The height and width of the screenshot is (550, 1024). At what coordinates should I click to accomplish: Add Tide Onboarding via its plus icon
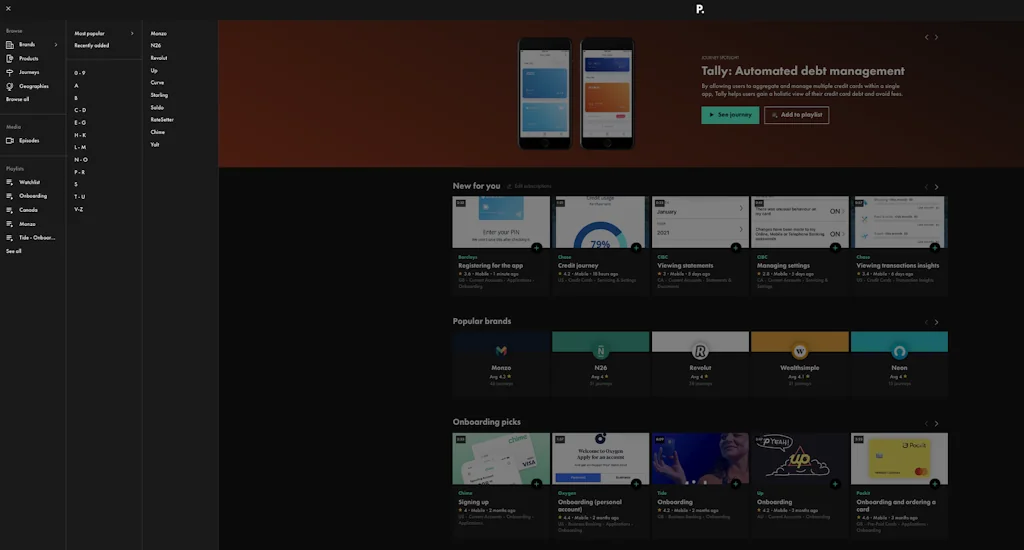click(x=735, y=484)
